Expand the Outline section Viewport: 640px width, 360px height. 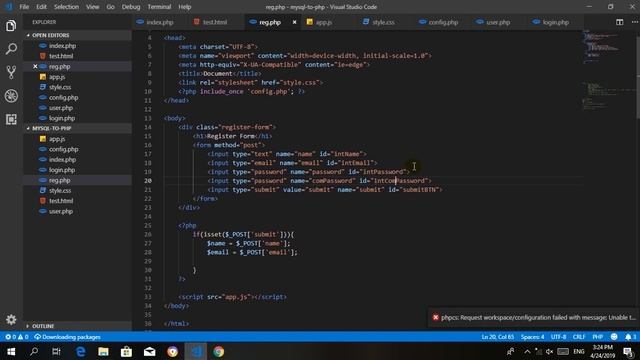[x=78, y=326]
